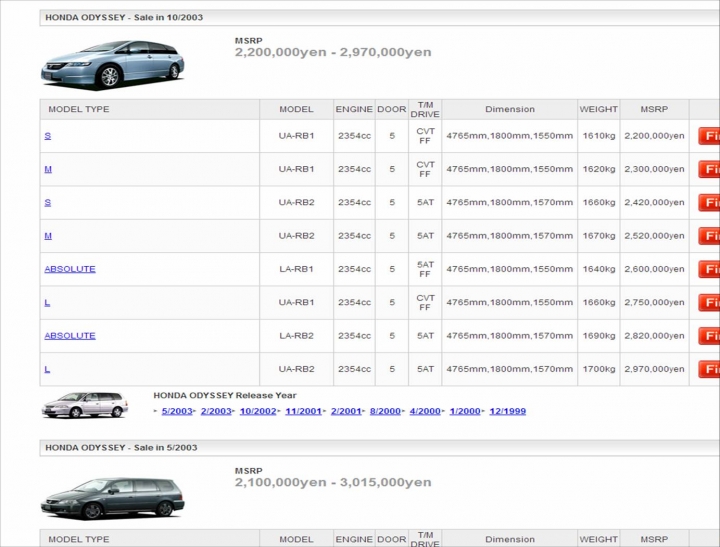Go to the 2/2003 release year link

click(x=216, y=411)
